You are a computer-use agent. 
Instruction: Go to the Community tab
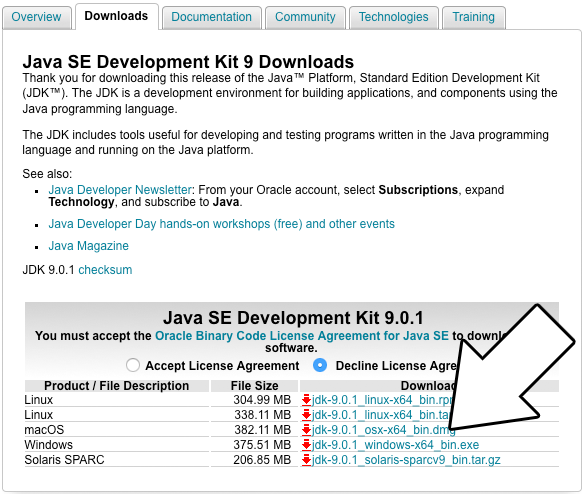click(305, 17)
